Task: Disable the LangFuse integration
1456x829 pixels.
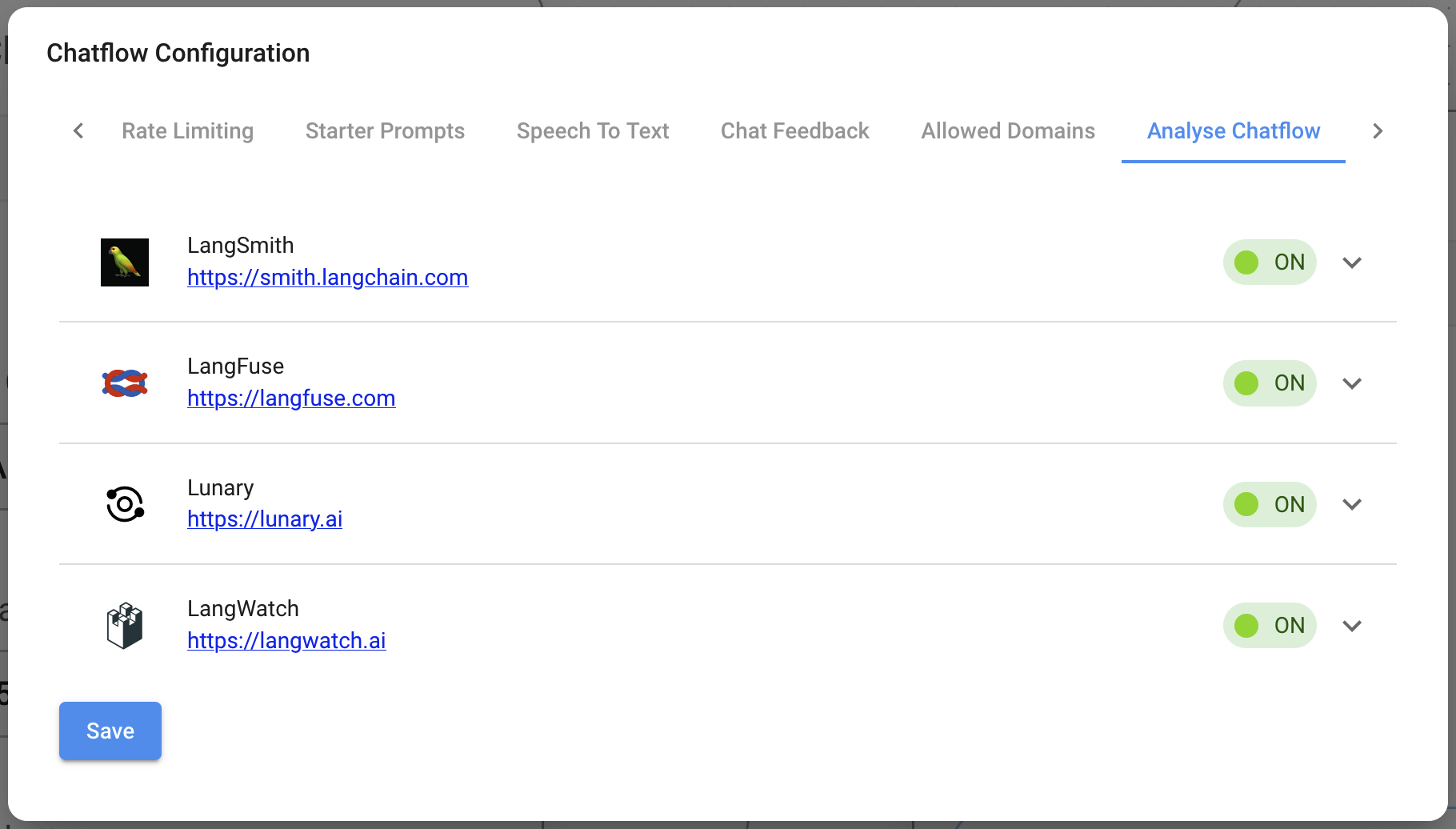Action: [1270, 382]
